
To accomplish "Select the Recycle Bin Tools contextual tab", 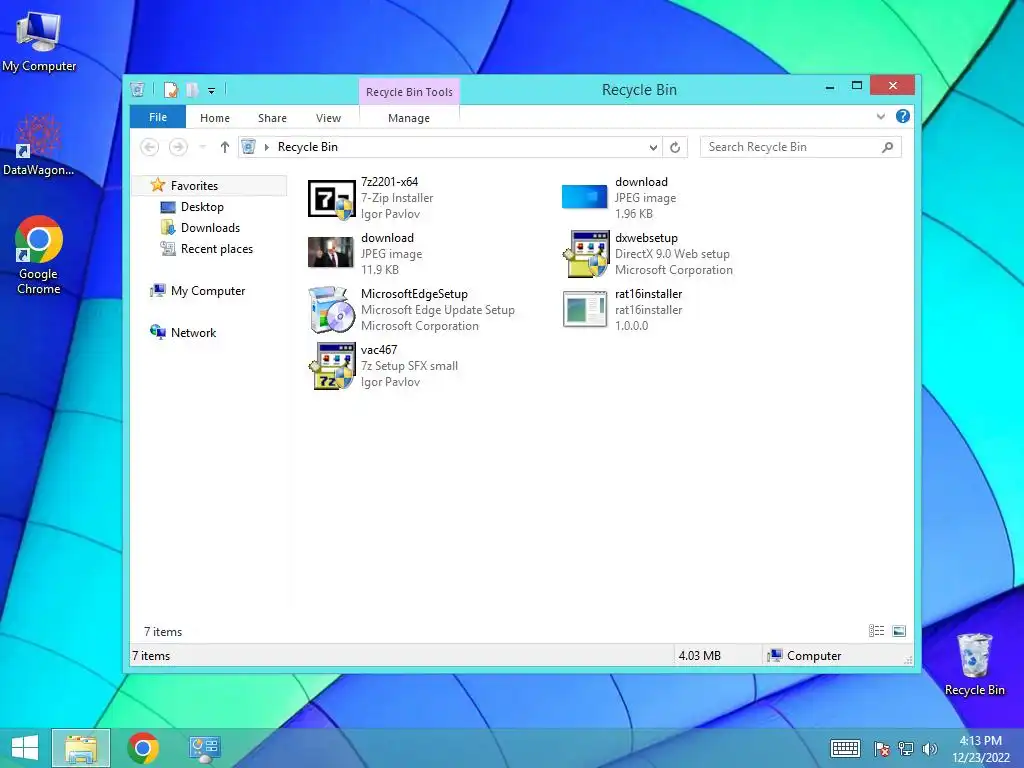I will (409, 92).
